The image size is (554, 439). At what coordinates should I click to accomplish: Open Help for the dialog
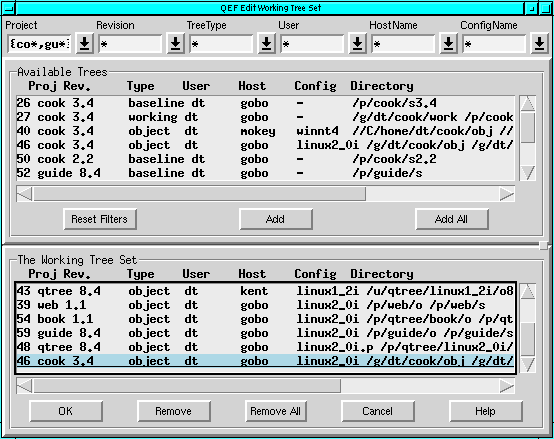point(485,411)
